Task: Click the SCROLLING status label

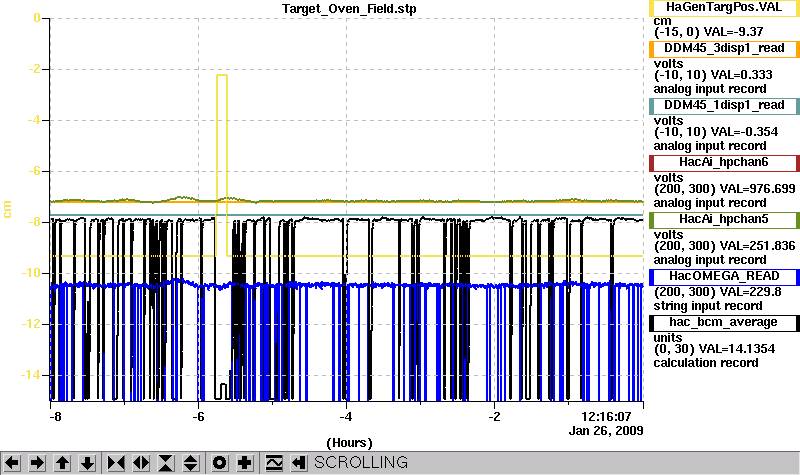Action: coord(361,462)
